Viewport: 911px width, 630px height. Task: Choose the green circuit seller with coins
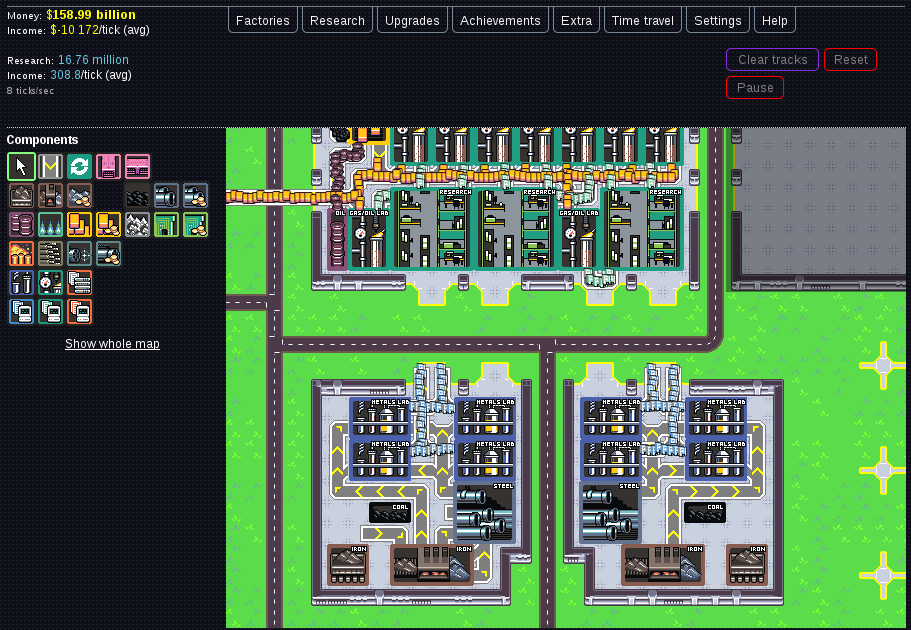[x=196, y=225]
